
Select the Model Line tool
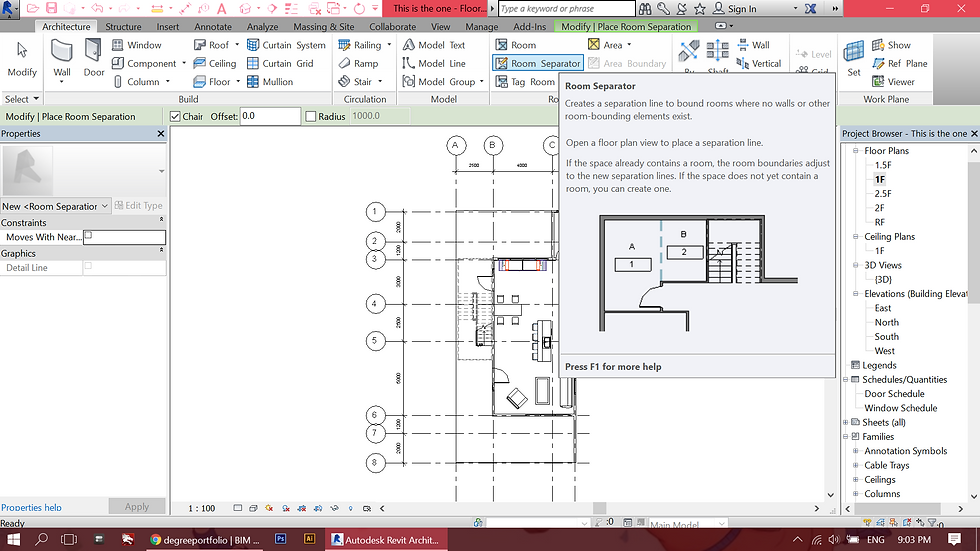pos(434,63)
